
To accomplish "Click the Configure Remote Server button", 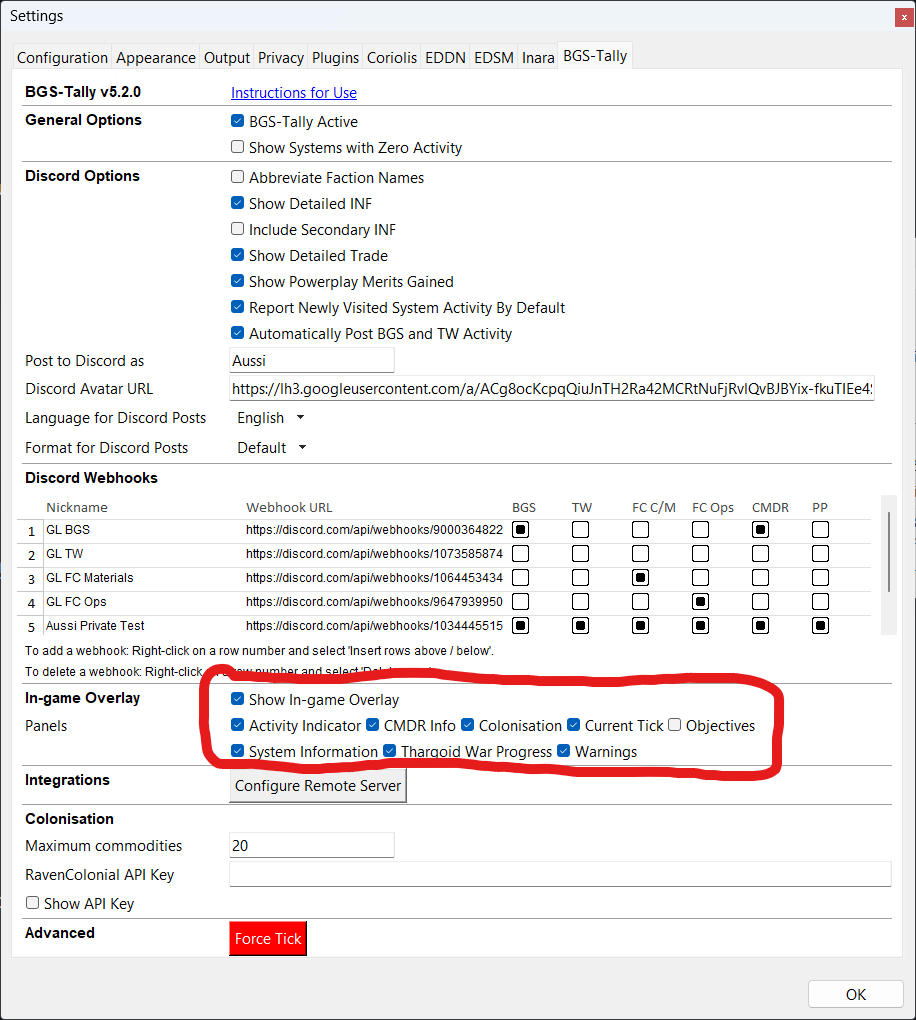I will (317, 786).
